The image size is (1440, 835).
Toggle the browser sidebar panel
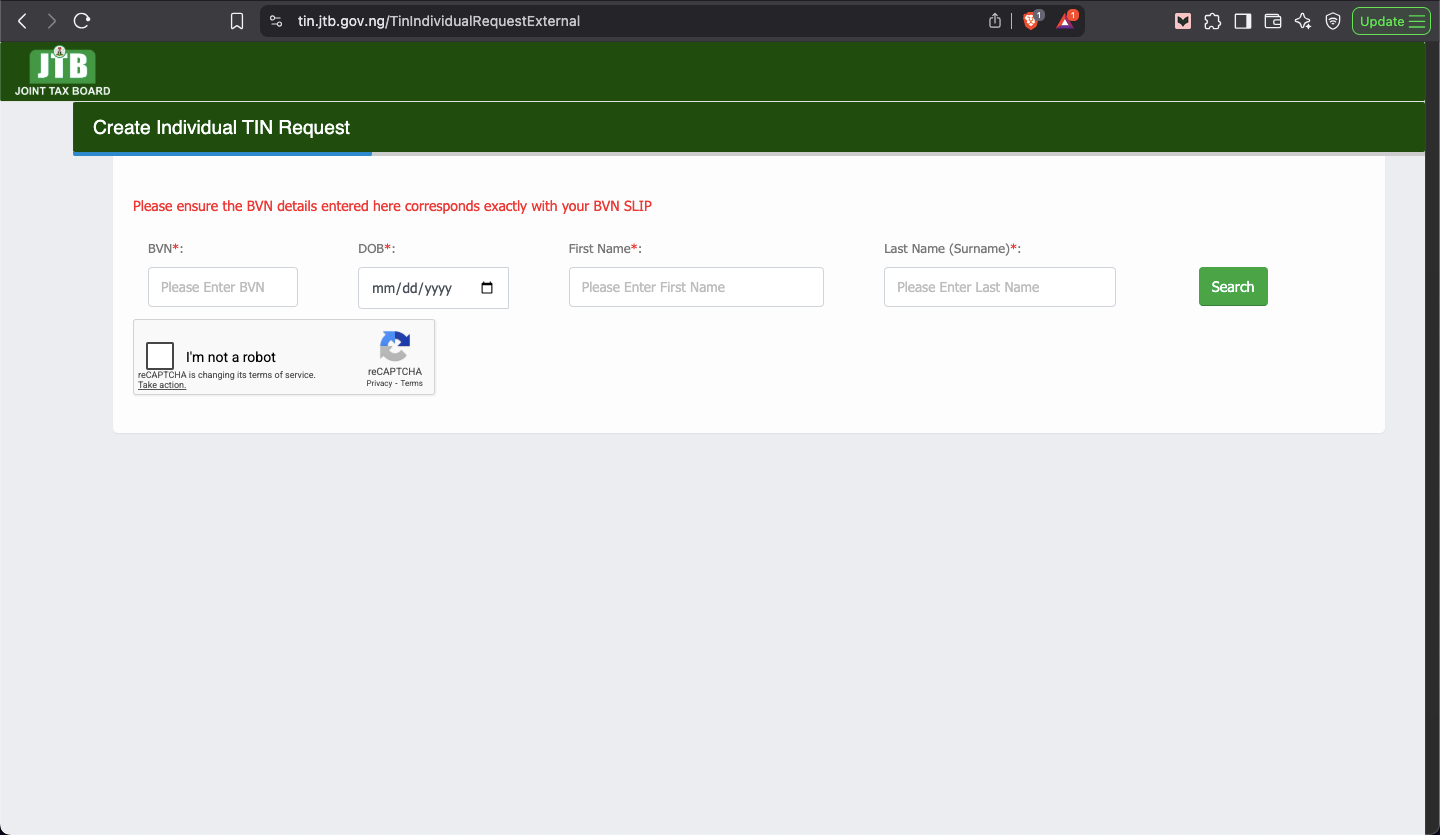[1243, 21]
